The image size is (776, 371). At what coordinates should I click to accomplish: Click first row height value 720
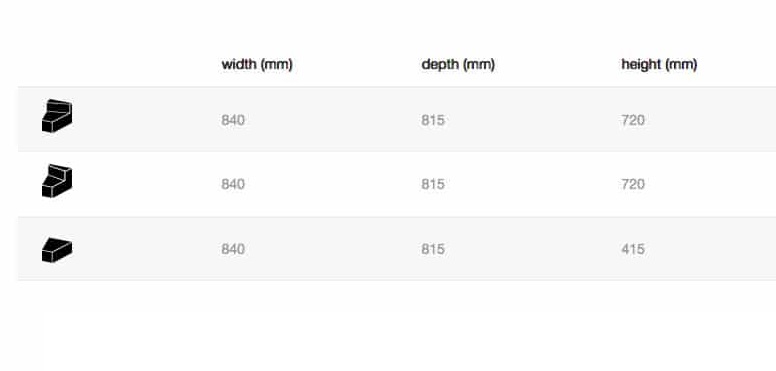pos(633,120)
